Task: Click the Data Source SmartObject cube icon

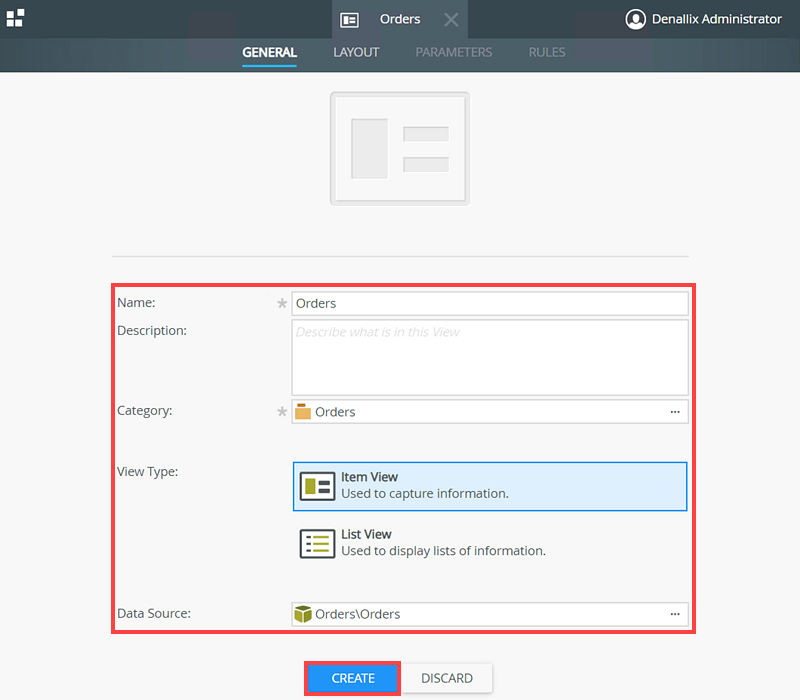Action: pyautogui.click(x=303, y=614)
